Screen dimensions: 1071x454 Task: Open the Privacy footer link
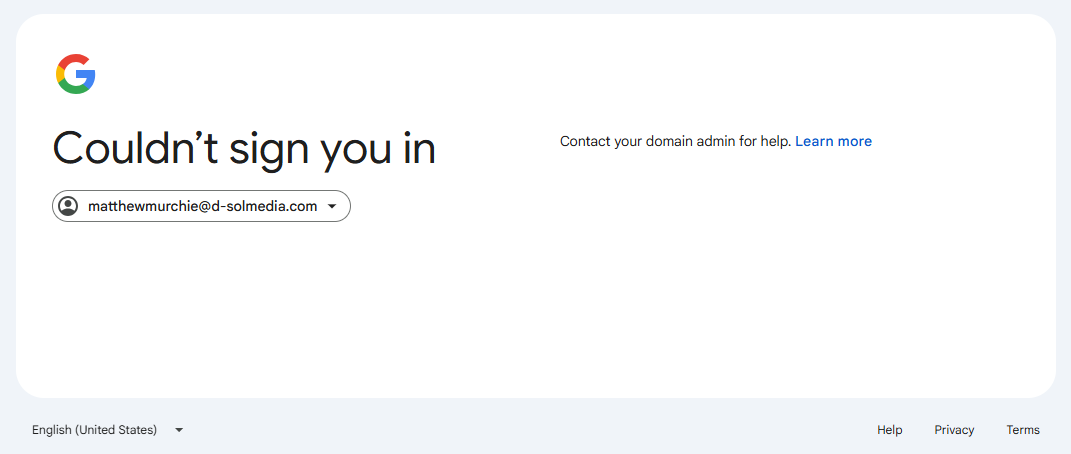pos(954,430)
